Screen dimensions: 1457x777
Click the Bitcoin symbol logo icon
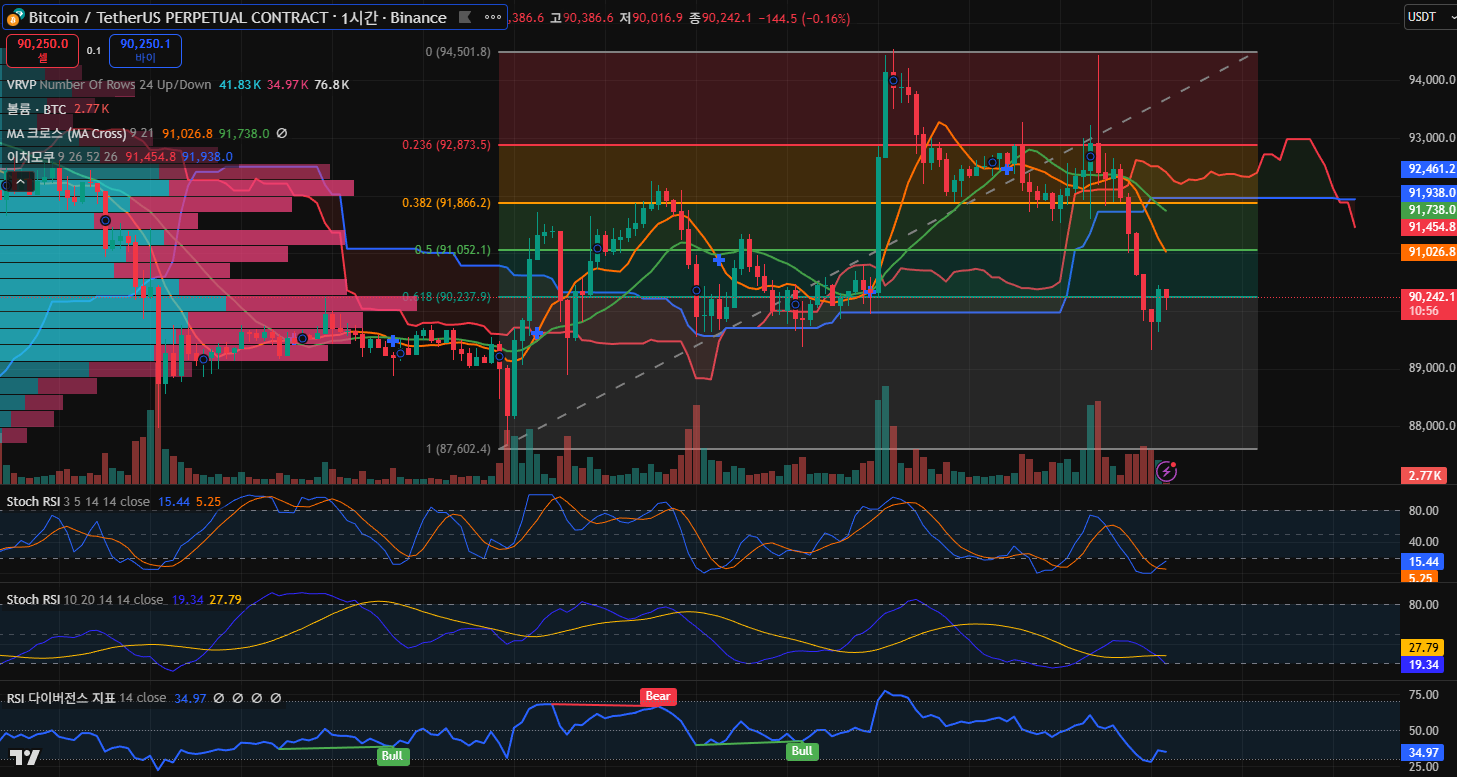click(x=15, y=18)
